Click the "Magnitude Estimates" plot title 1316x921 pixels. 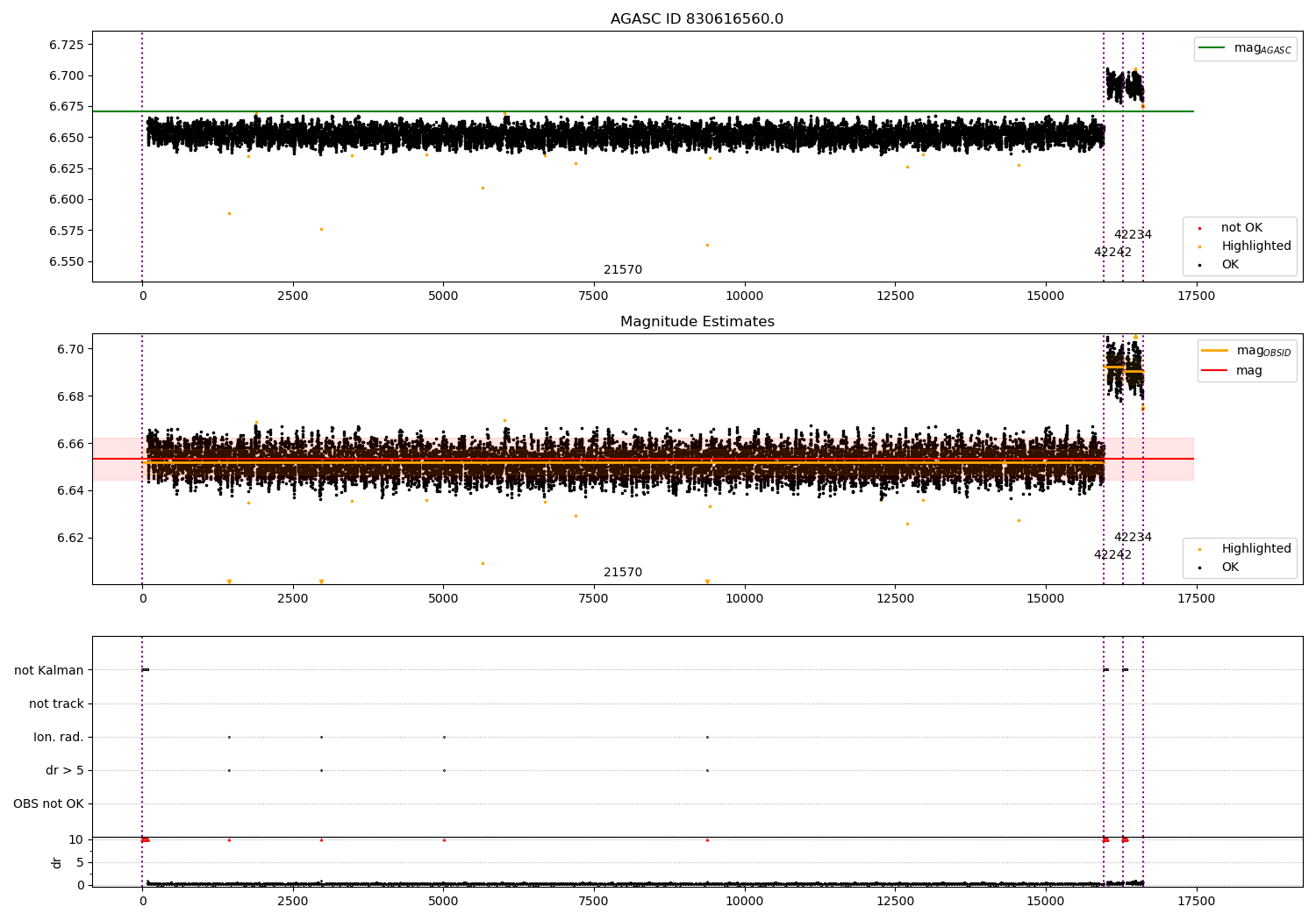click(697, 322)
